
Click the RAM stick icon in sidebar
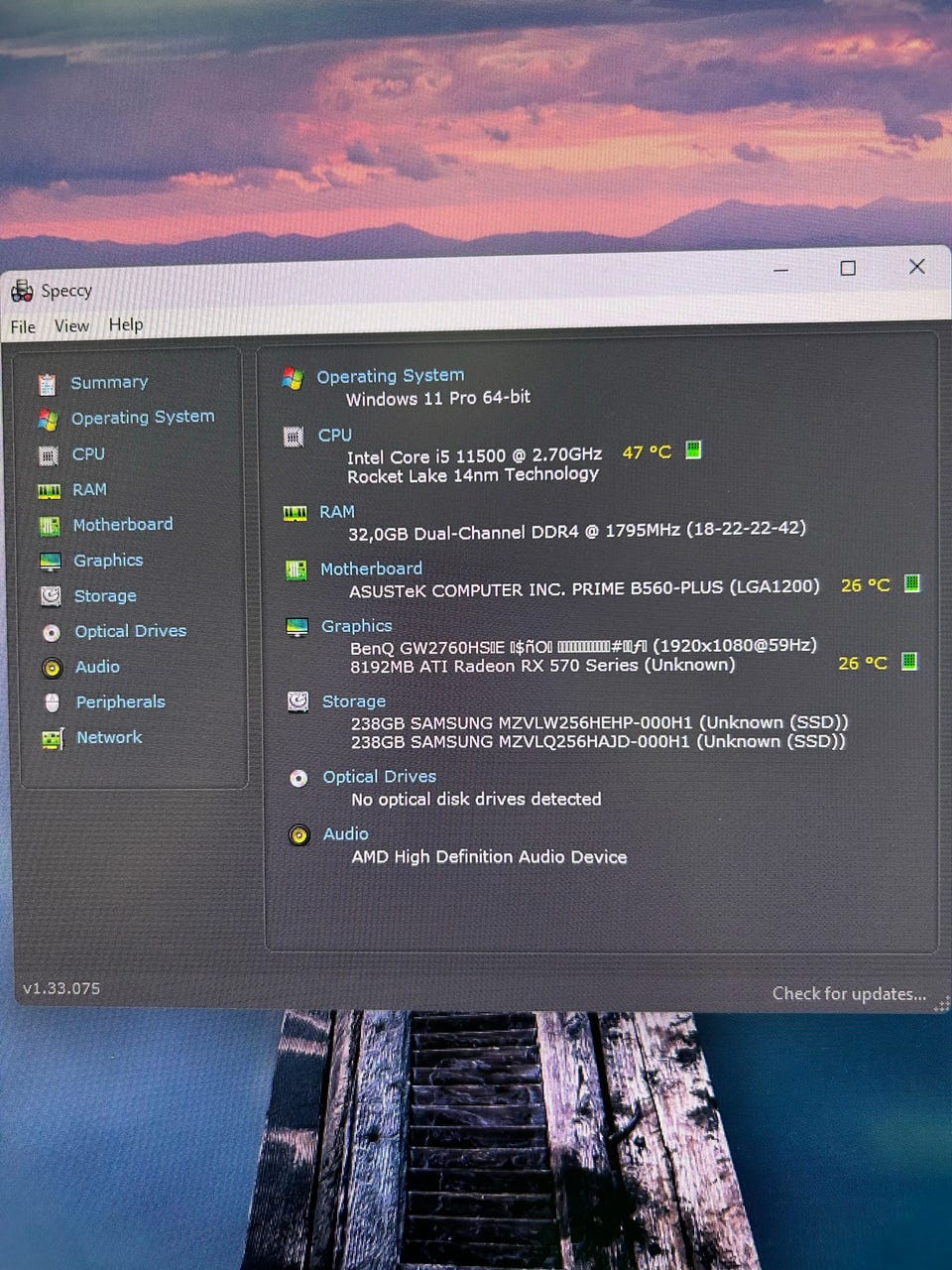pos(49,491)
